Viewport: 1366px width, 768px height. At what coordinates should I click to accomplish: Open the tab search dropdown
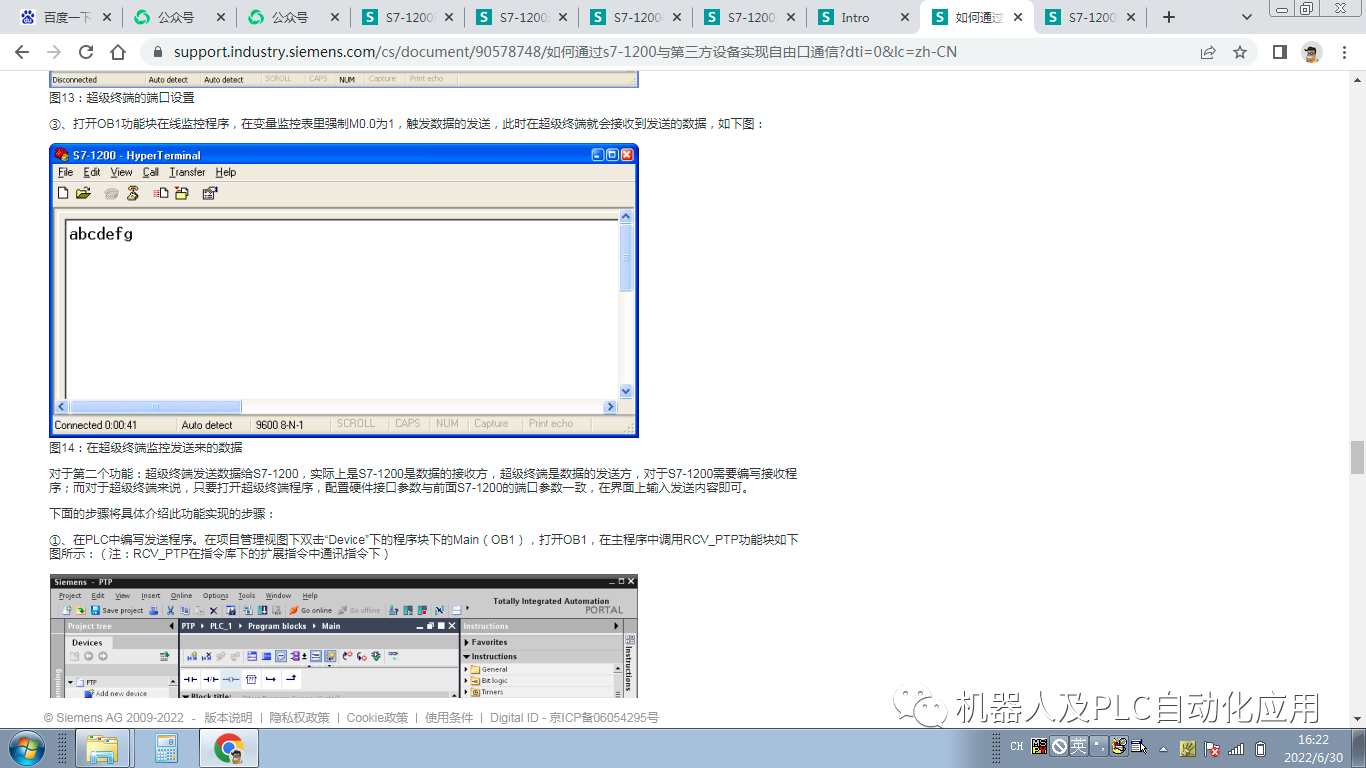(x=1247, y=17)
